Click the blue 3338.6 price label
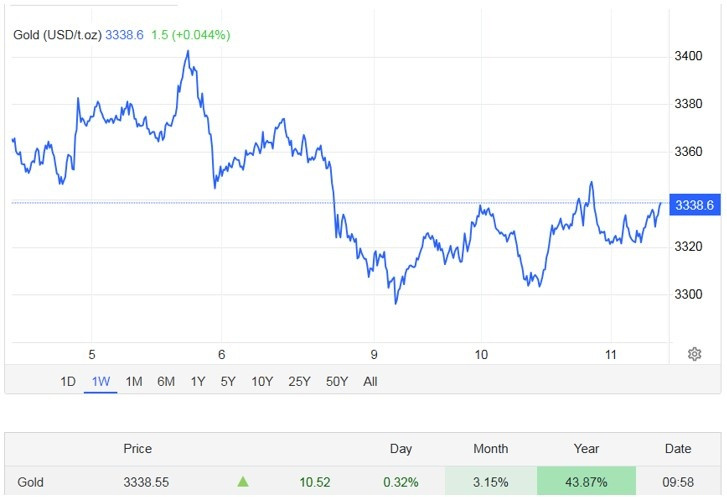Screen dimensions: 727x497 click(695, 205)
